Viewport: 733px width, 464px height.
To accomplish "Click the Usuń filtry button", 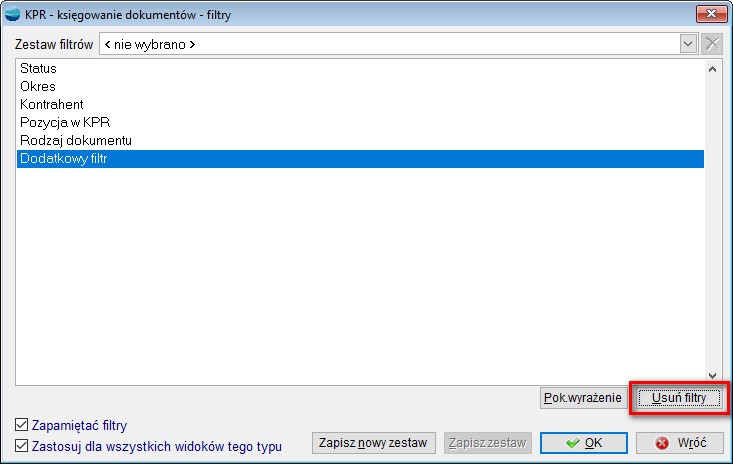I will [679, 398].
